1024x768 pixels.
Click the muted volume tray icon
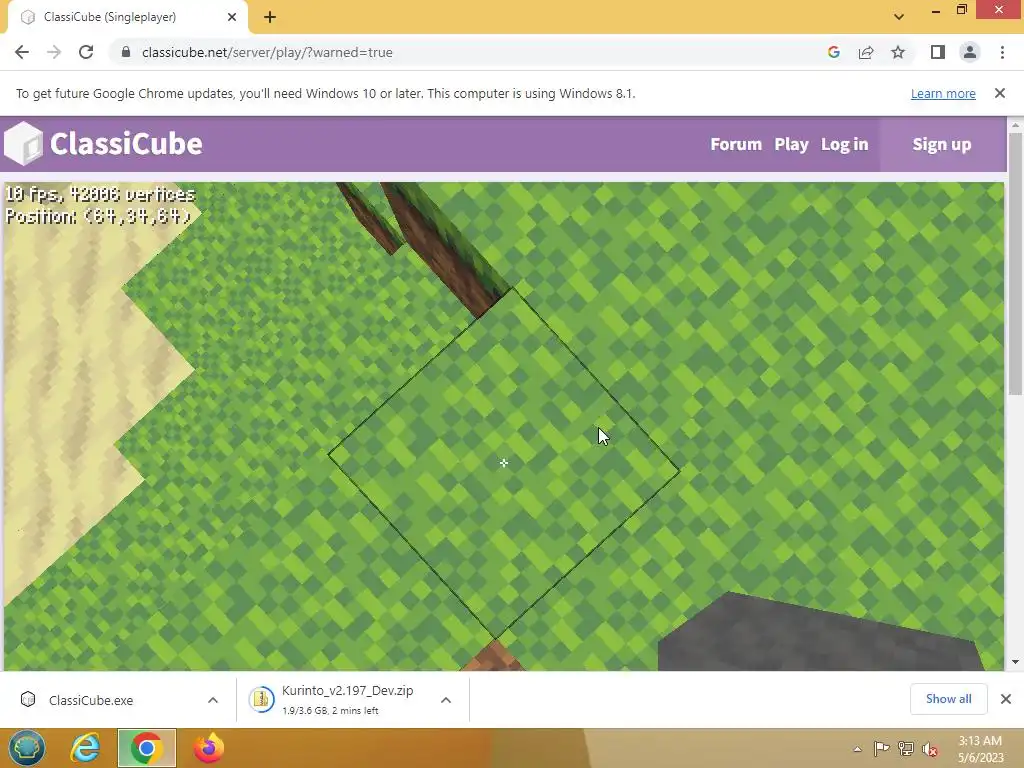click(930, 749)
